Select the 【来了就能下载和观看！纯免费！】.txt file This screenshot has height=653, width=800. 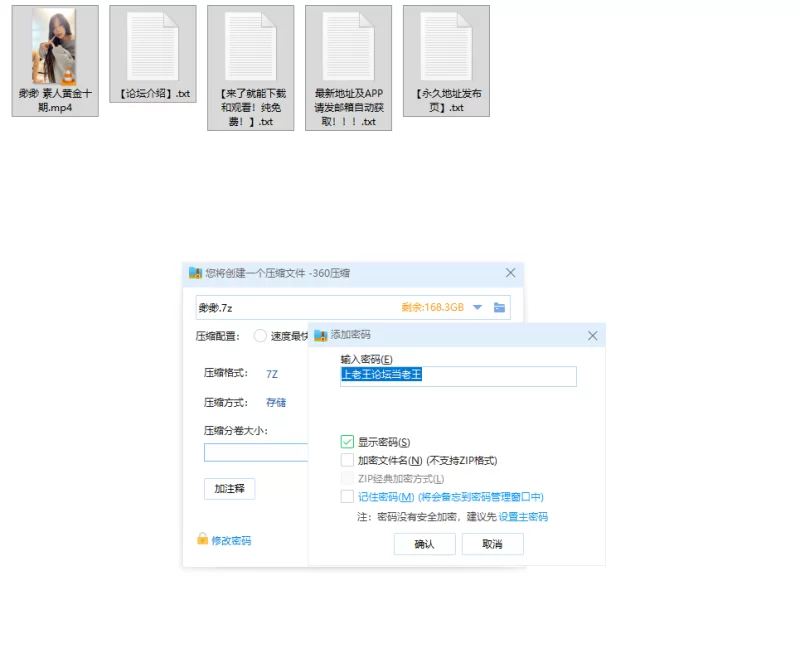pos(251,68)
